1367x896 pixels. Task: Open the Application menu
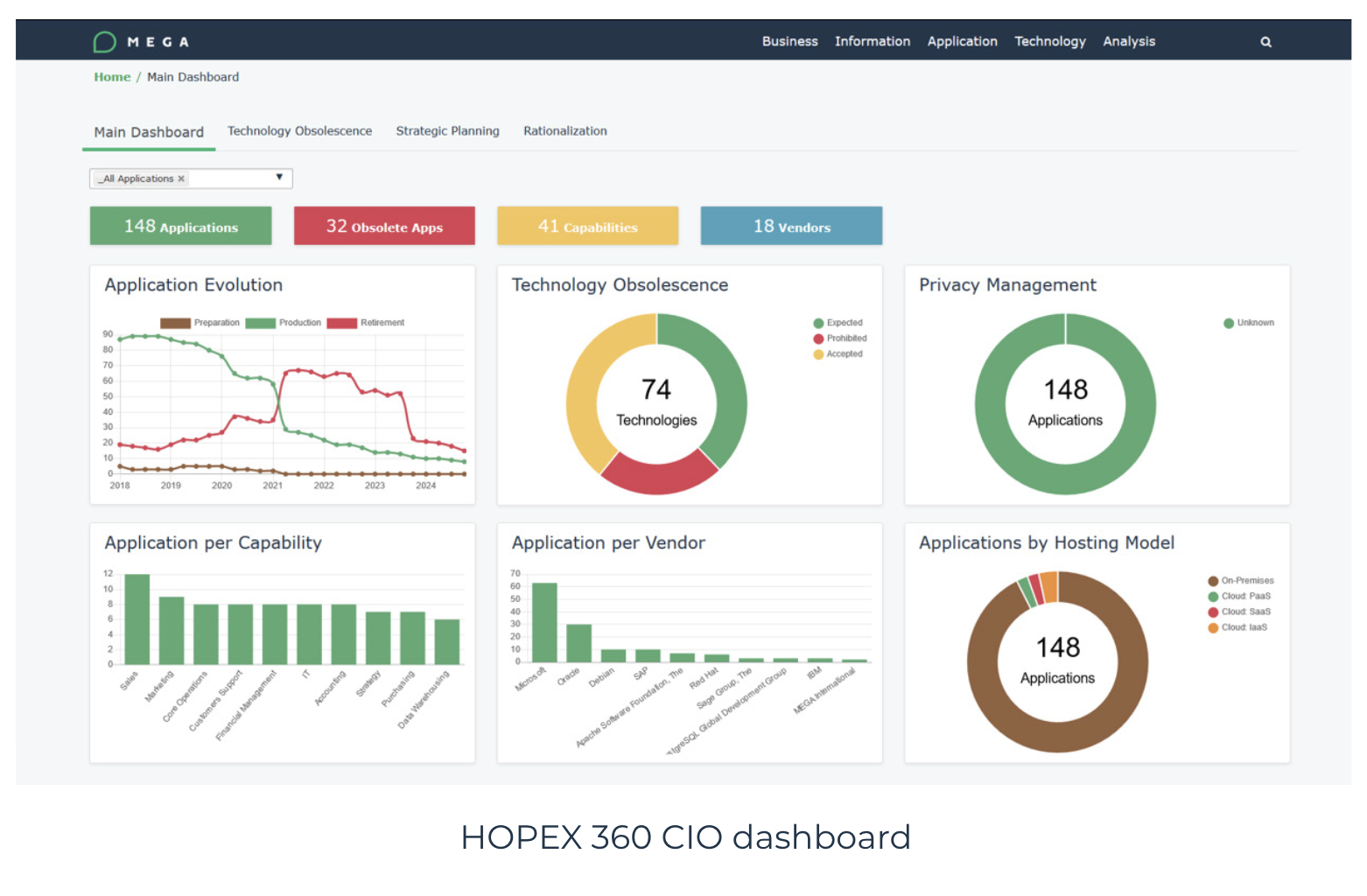[x=962, y=41]
